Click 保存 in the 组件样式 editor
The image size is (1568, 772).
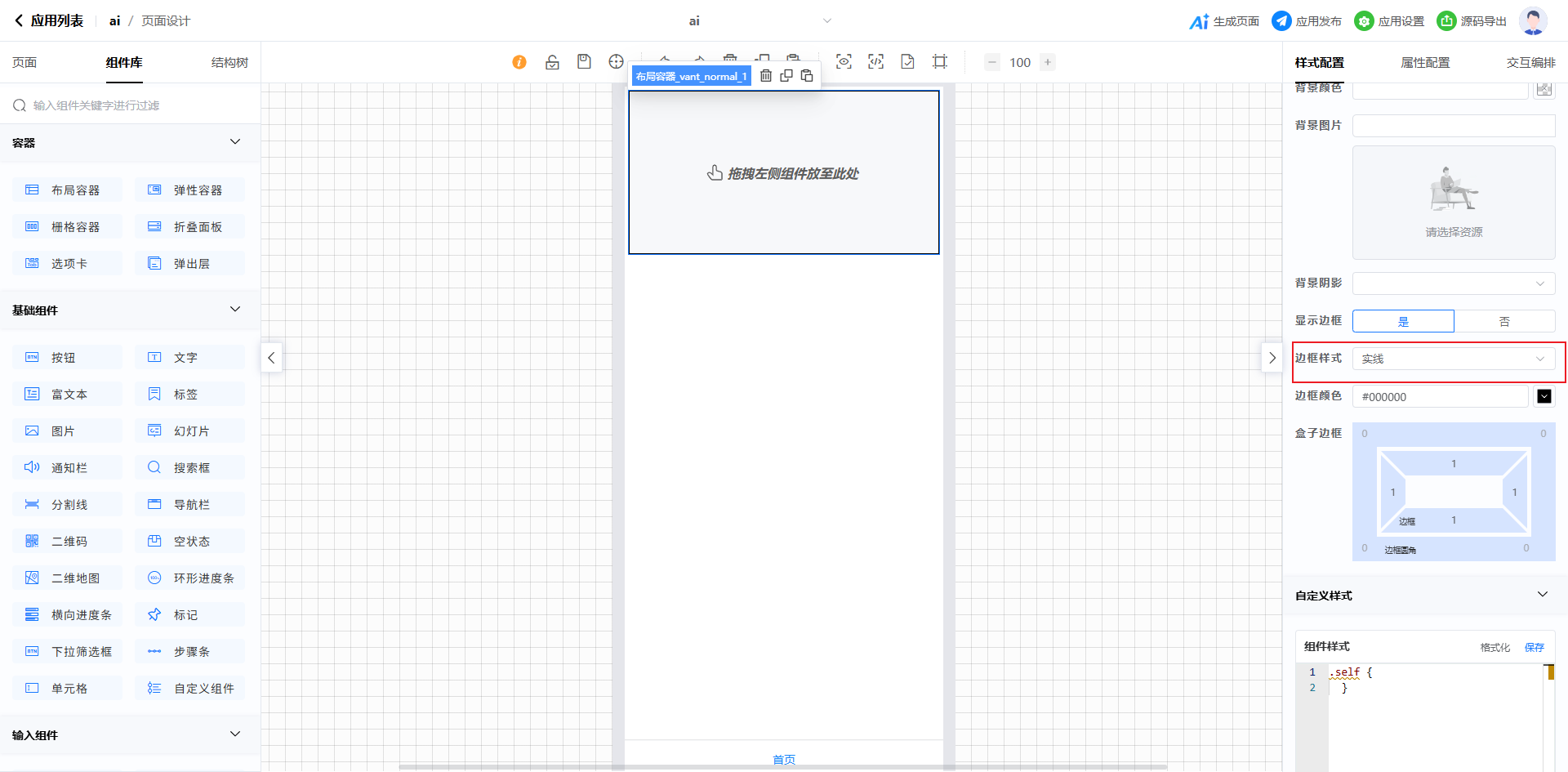pos(1534,647)
